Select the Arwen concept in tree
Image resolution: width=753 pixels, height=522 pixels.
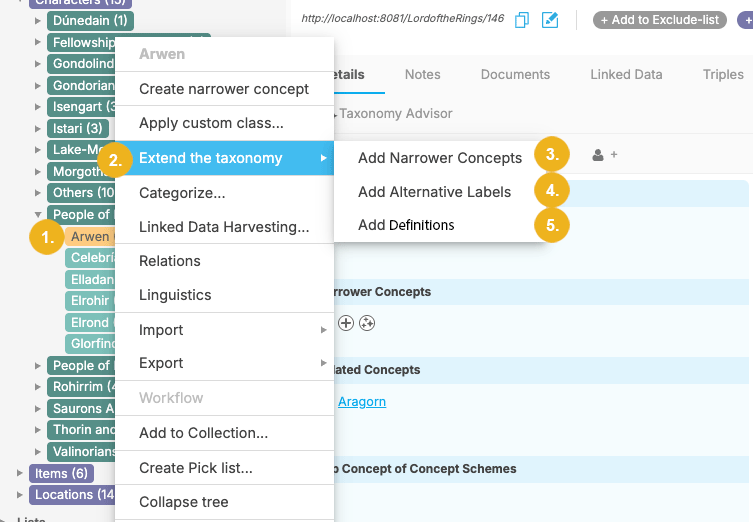(x=90, y=236)
